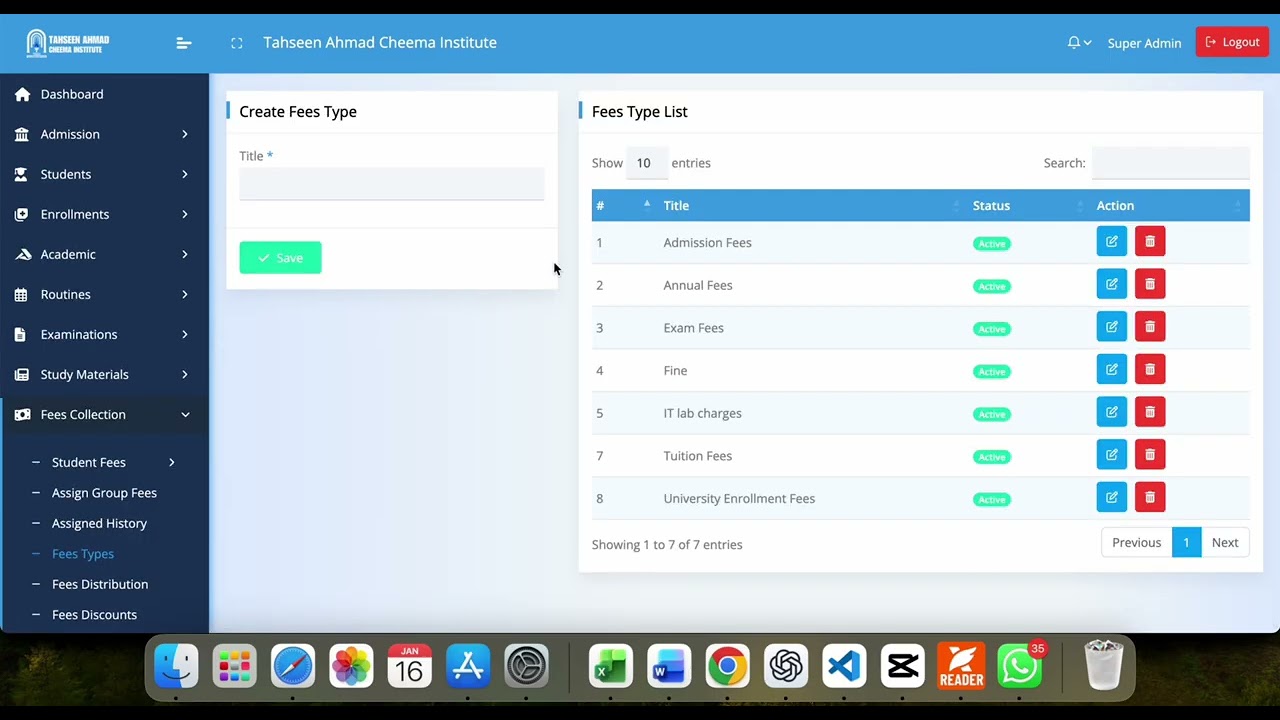This screenshot has height=720, width=1280.
Task: Select Fees Types in sidebar
Action: (83, 554)
